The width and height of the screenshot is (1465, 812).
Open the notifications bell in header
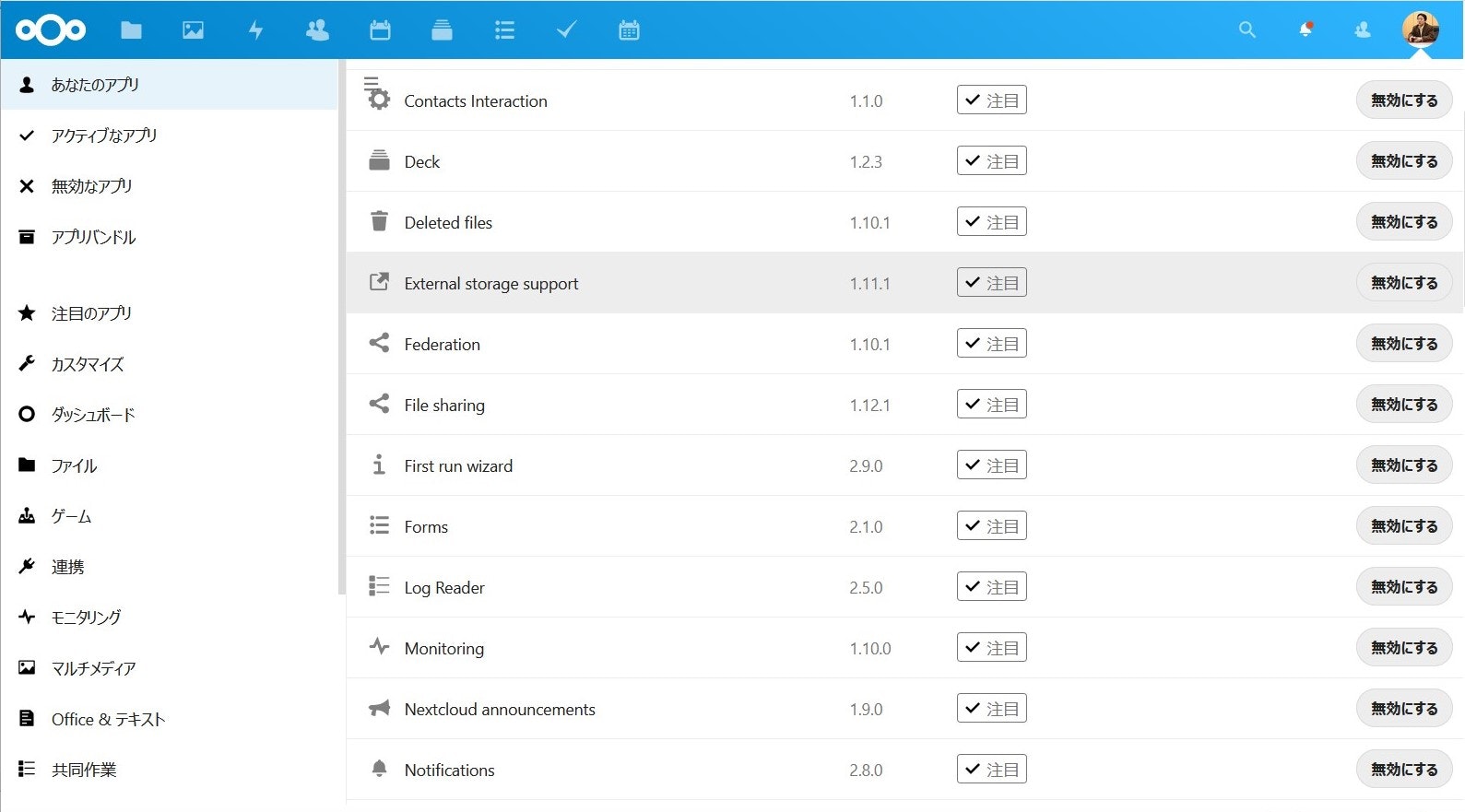[1306, 29]
